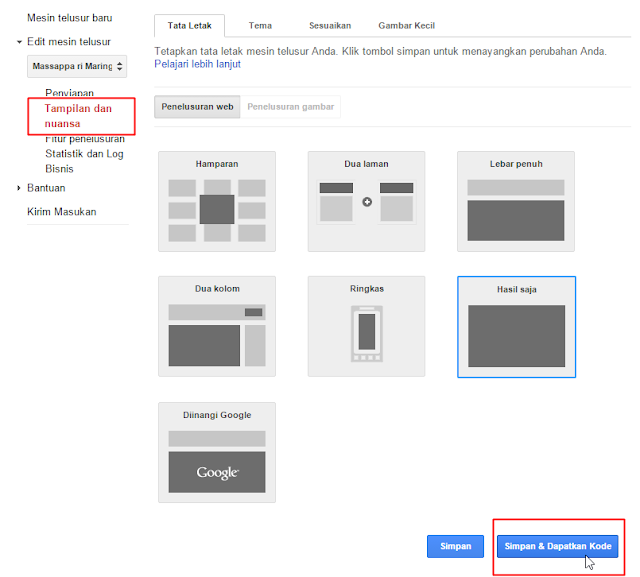Image resolution: width=640 pixels, height=577 pixels.
Task: Open the Pelajari lebih lanjut link
Action: pos(198,64)
